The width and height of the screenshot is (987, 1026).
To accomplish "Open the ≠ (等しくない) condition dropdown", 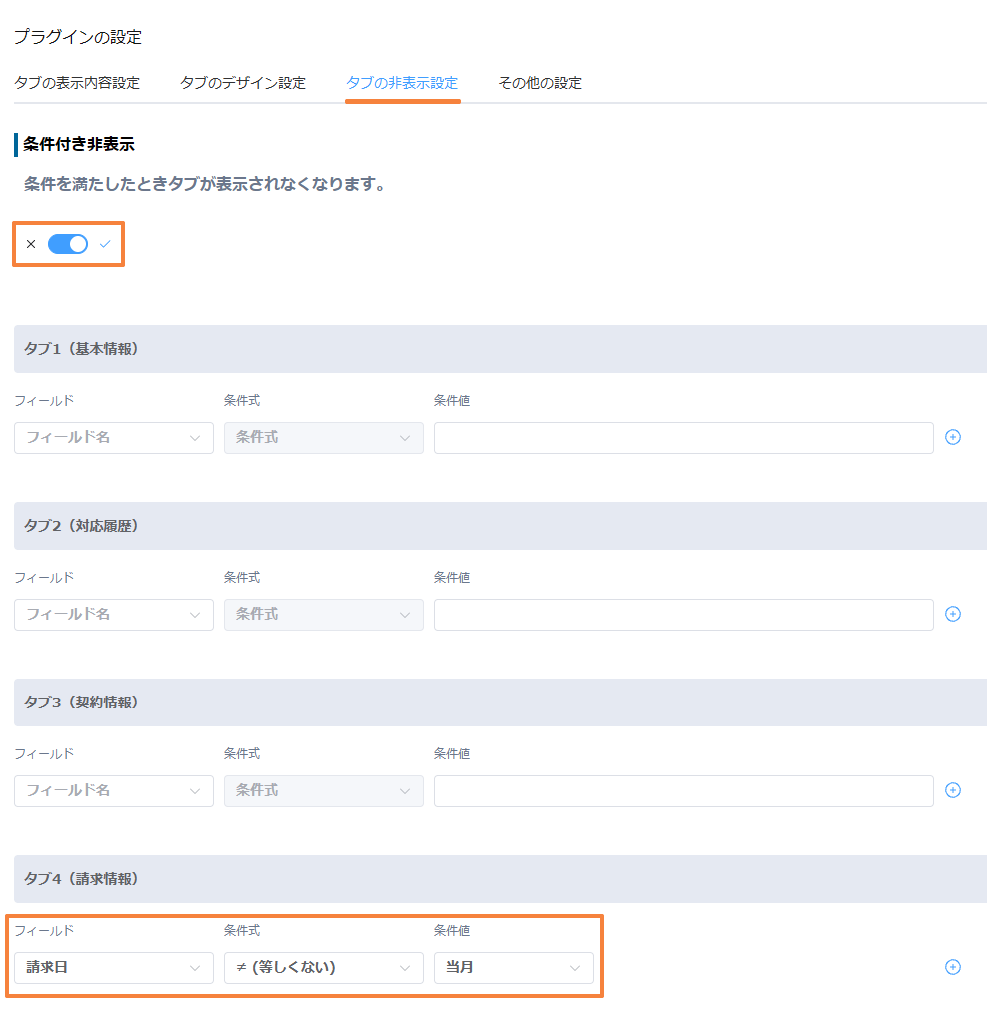I will [324, 968].
